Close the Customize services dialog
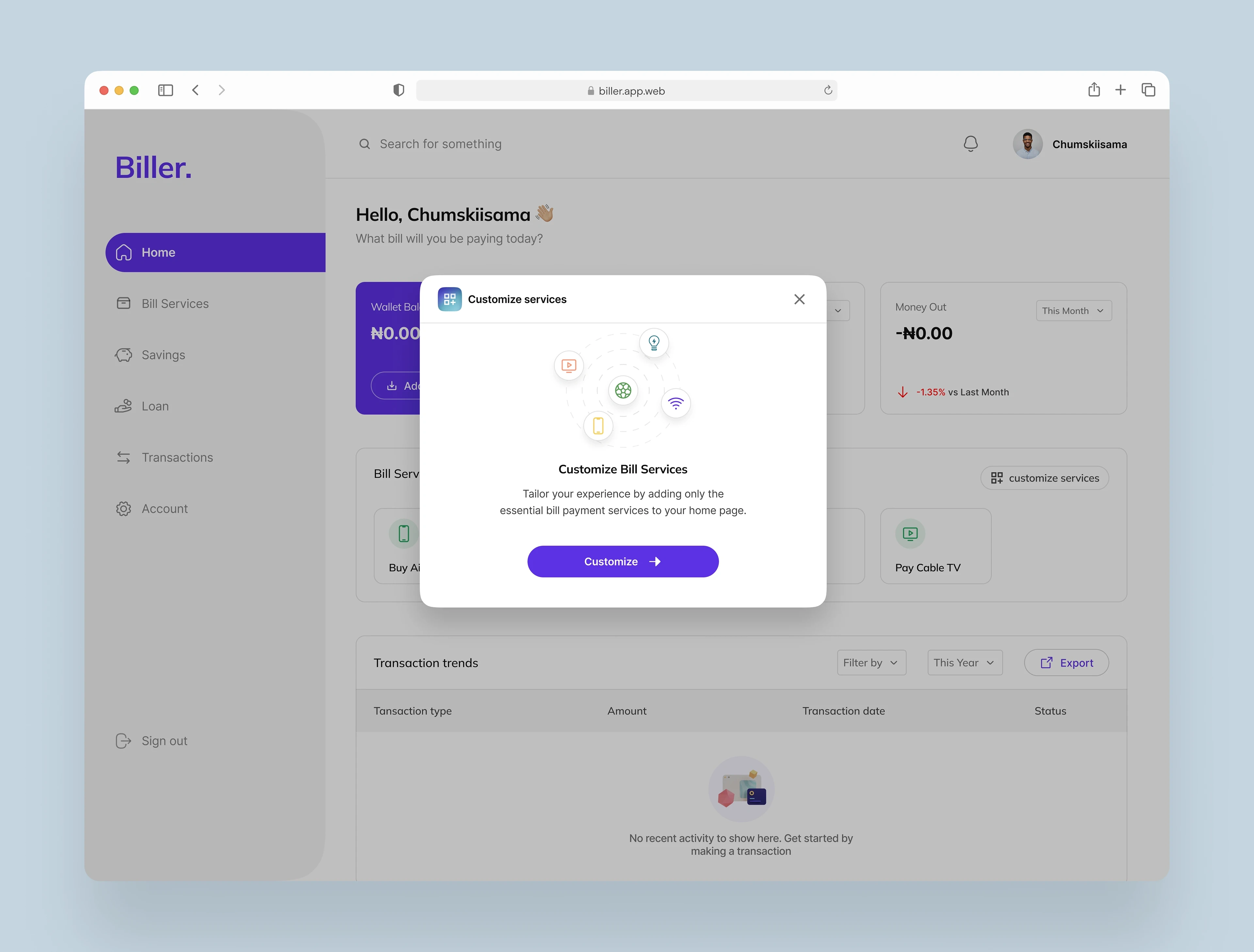The width and height of the screenshot is (1254, 952). 799,299
